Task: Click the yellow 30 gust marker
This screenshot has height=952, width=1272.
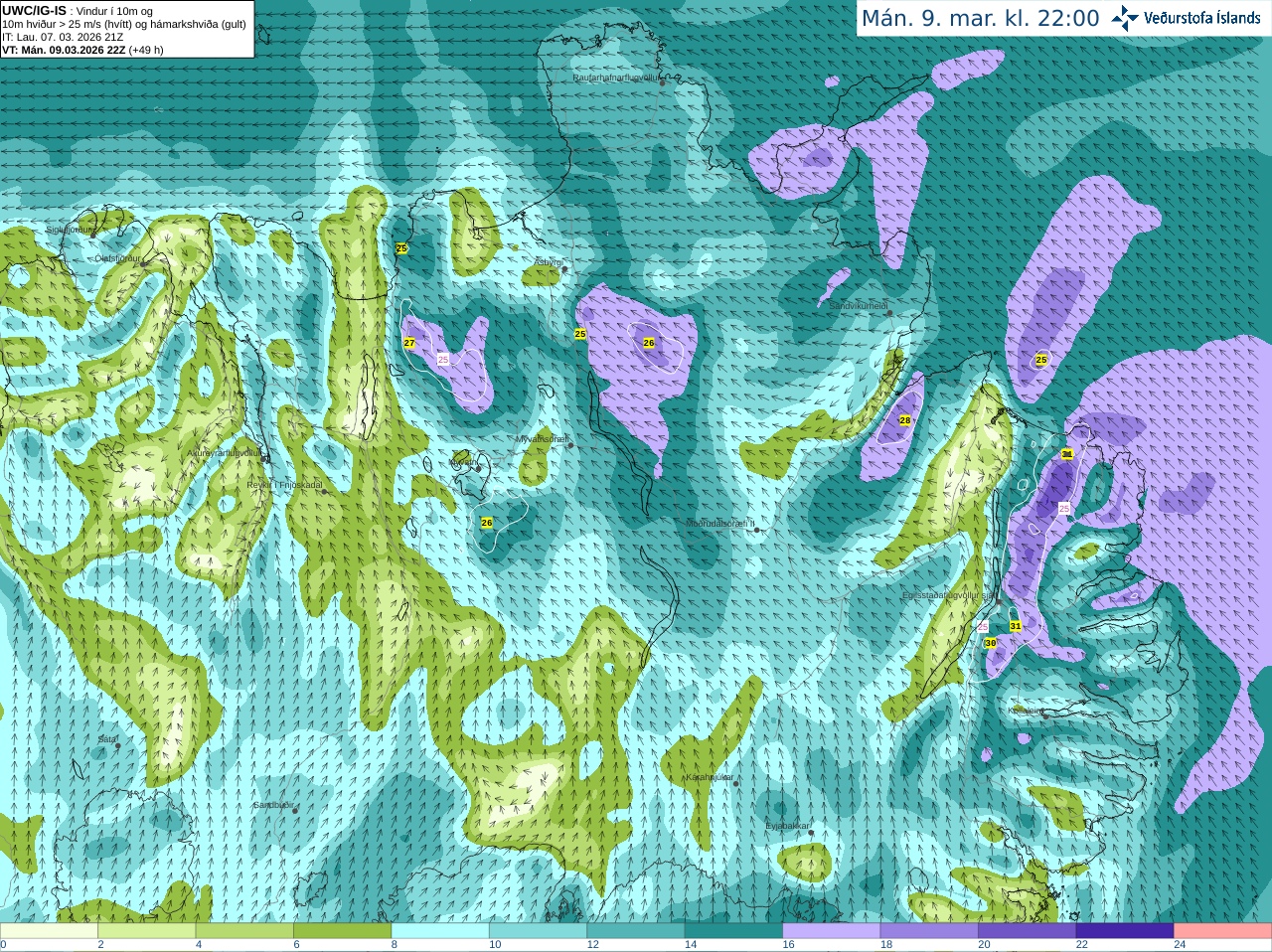Action: [991, 643]
